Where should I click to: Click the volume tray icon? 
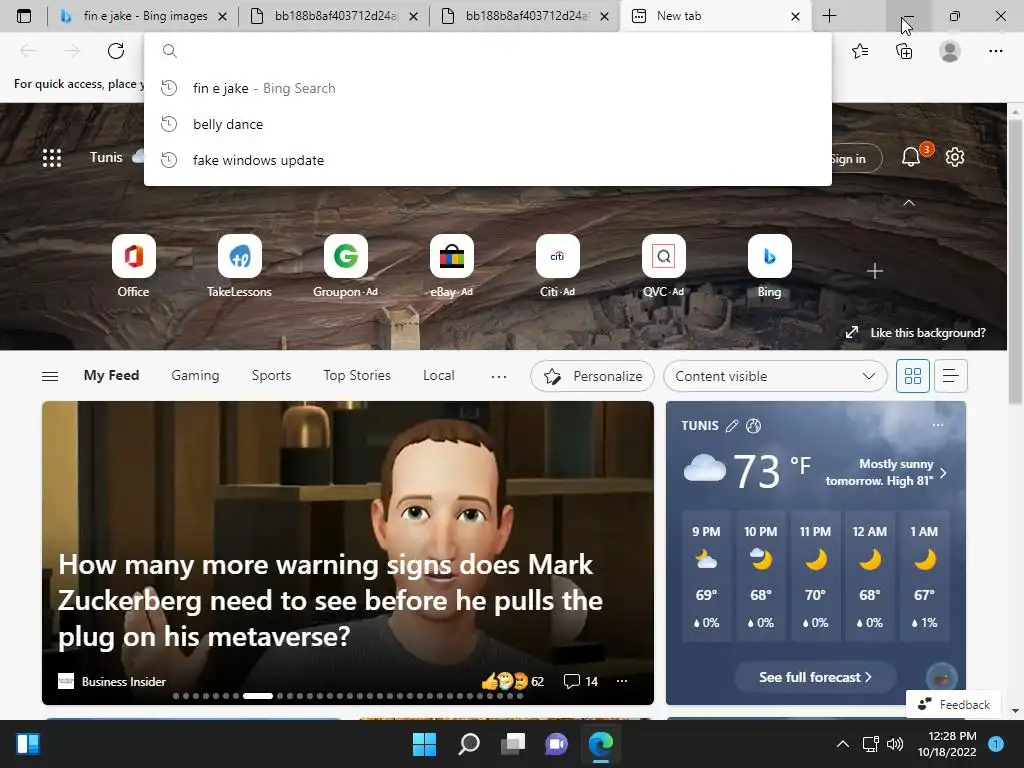(x=895, y=744)
